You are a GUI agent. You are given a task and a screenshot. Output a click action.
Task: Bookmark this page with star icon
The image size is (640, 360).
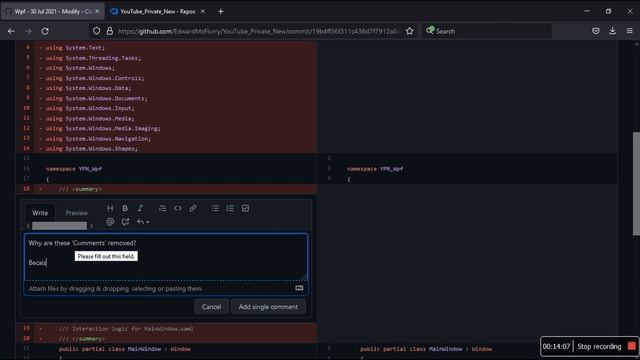(x=409, y=31)
